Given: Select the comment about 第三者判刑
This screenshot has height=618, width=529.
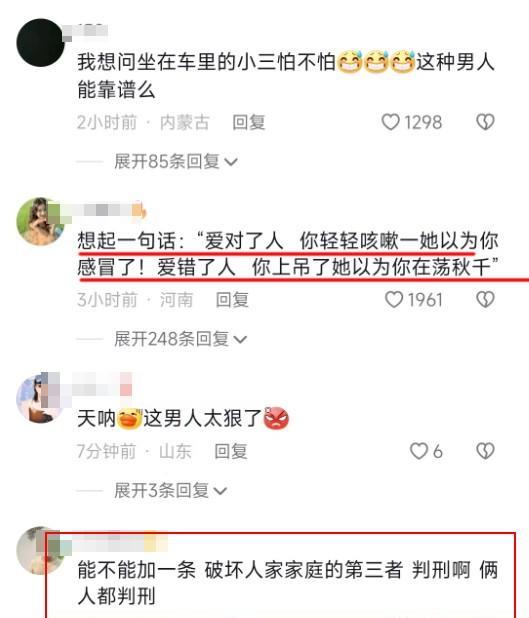Looking at the screenshot, I should point(288,583).
